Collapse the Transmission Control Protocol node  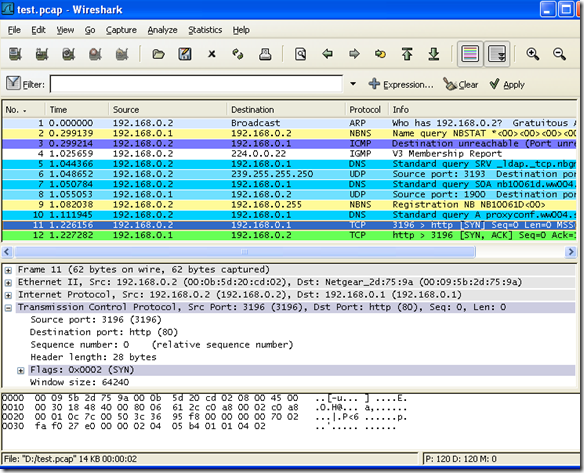tap(8, 308)
